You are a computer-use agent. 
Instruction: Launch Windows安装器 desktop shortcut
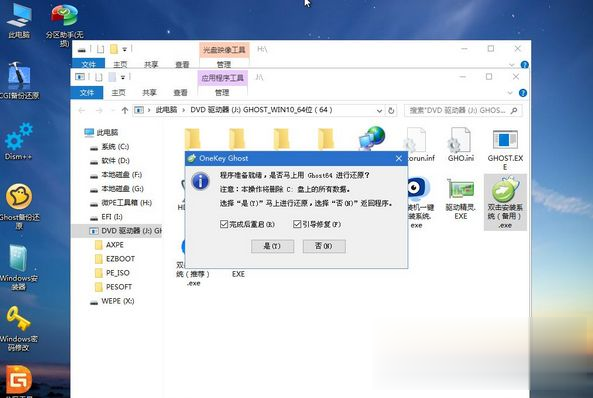click(x=19, y=267)
